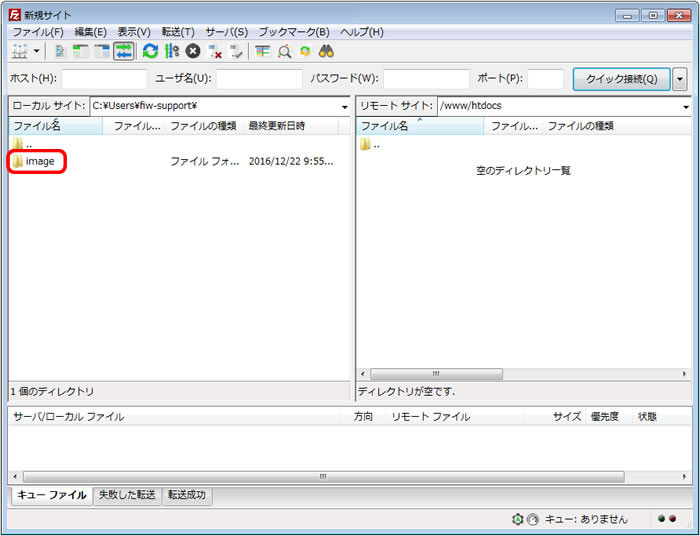Sort local list by ファイルの種類 column
Image resolution: width=700 pixels, height=536 pixels.
205,126
